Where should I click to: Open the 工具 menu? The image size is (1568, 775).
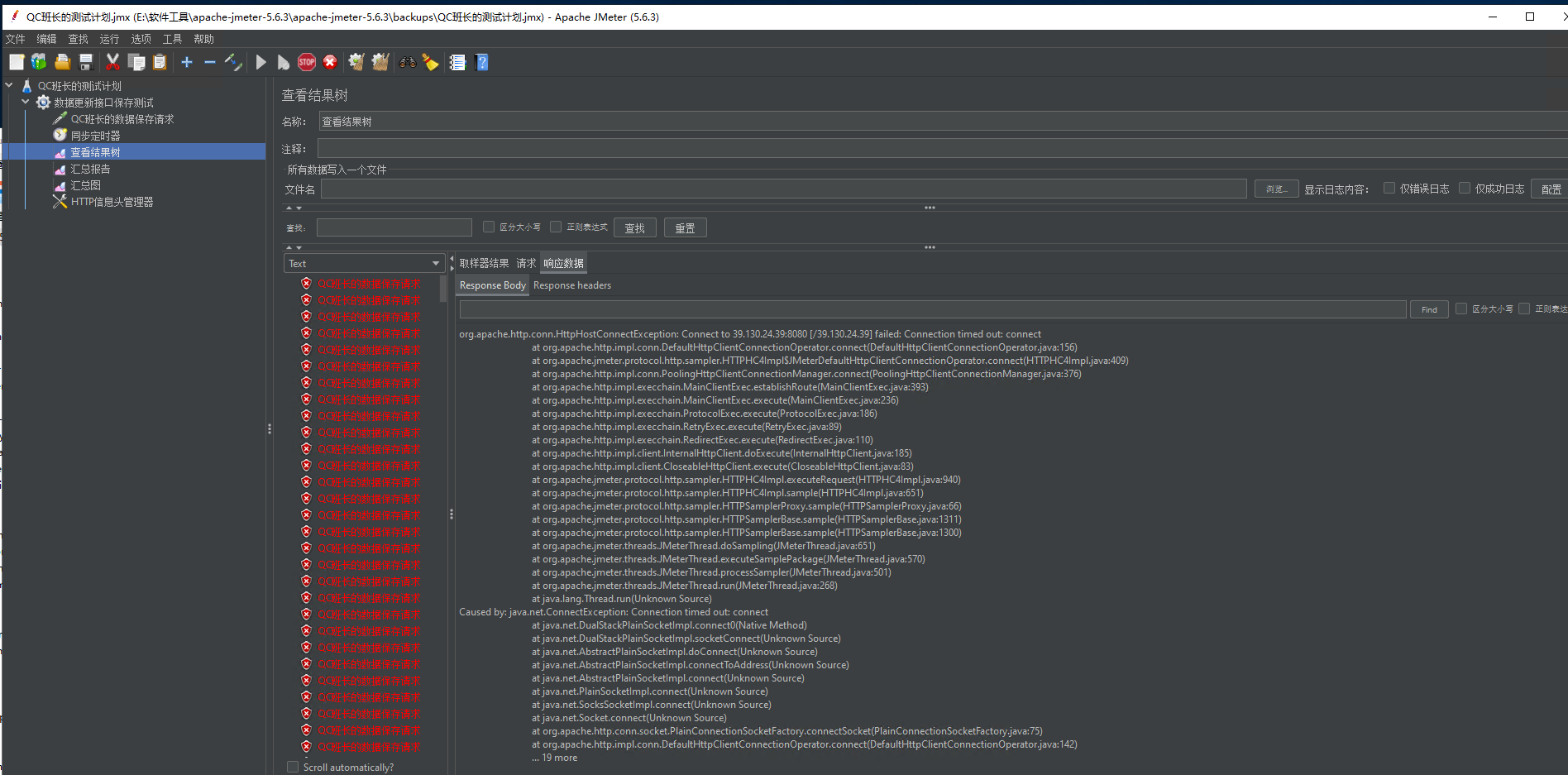172,39
